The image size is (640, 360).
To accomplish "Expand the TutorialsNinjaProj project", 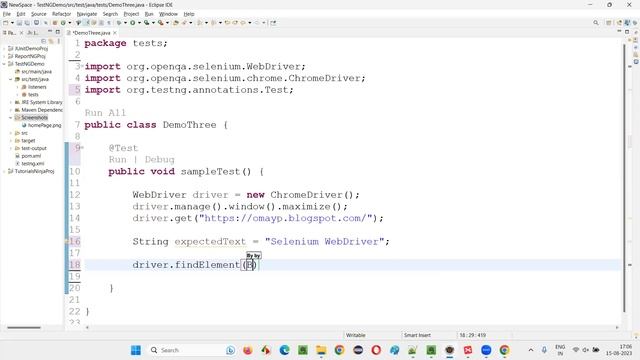I will (x=4, y=171).
